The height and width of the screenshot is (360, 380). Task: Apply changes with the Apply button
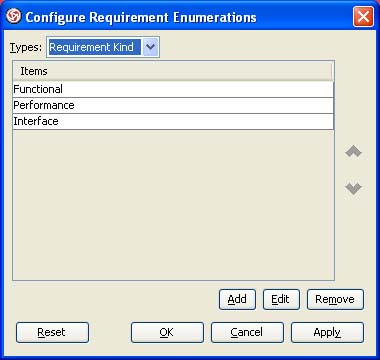327,332
